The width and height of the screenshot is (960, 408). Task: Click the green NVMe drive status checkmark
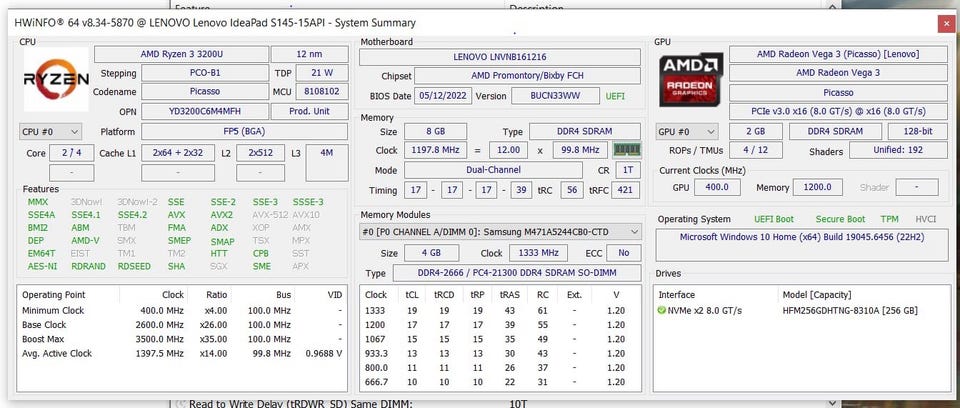[662, 310]
